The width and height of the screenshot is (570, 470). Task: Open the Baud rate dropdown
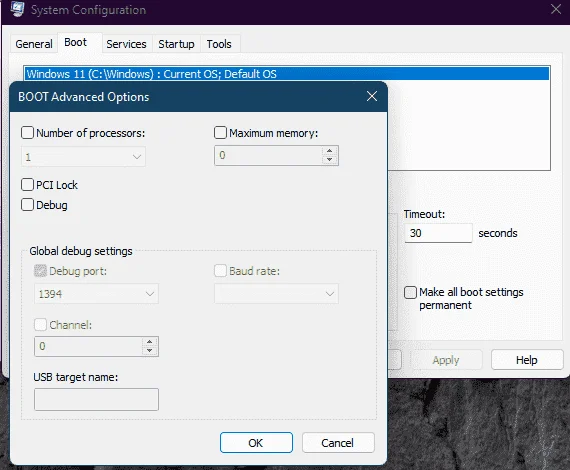(276, 294)
